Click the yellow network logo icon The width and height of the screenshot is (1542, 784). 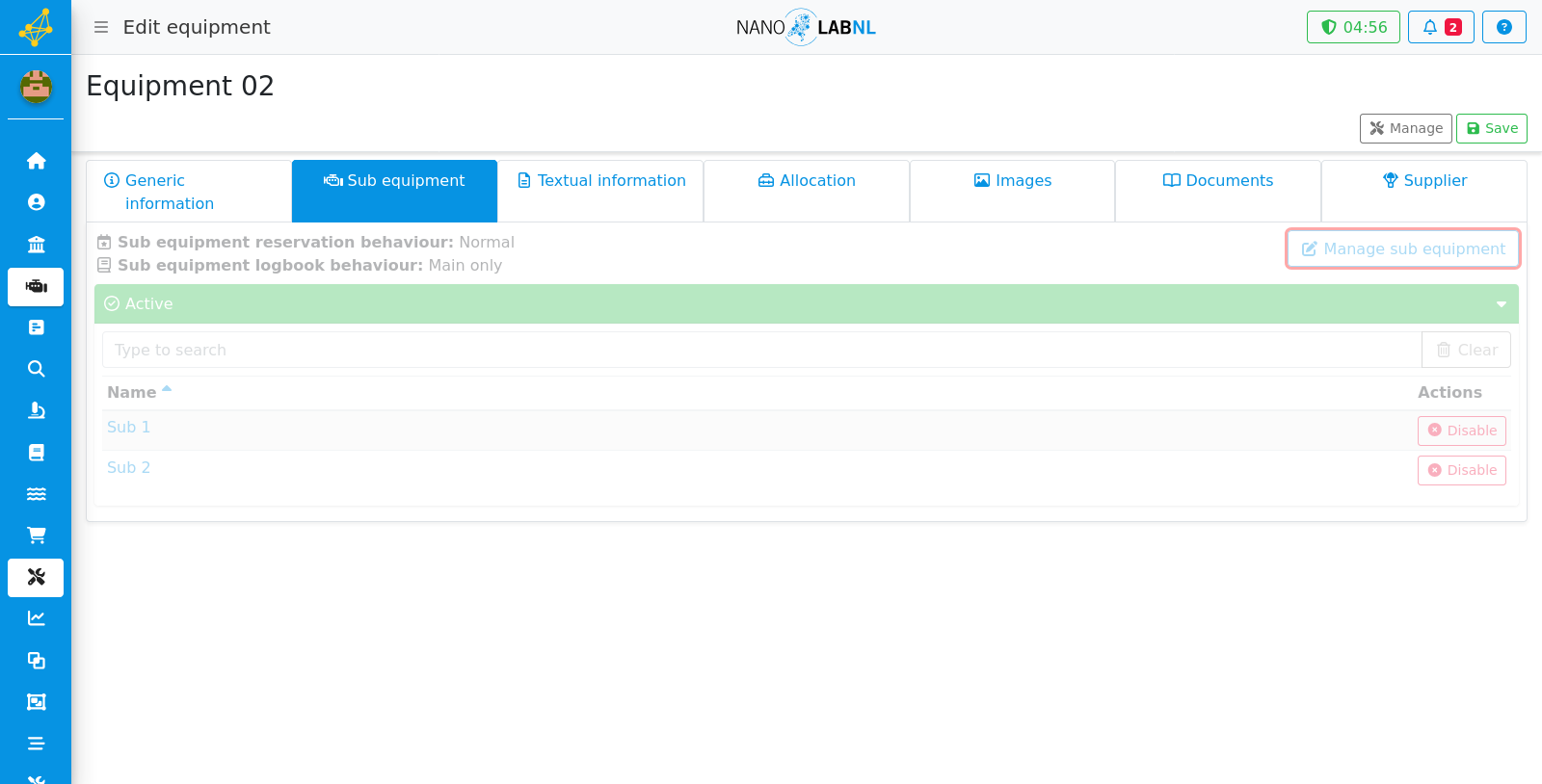[x=36, y=27]
